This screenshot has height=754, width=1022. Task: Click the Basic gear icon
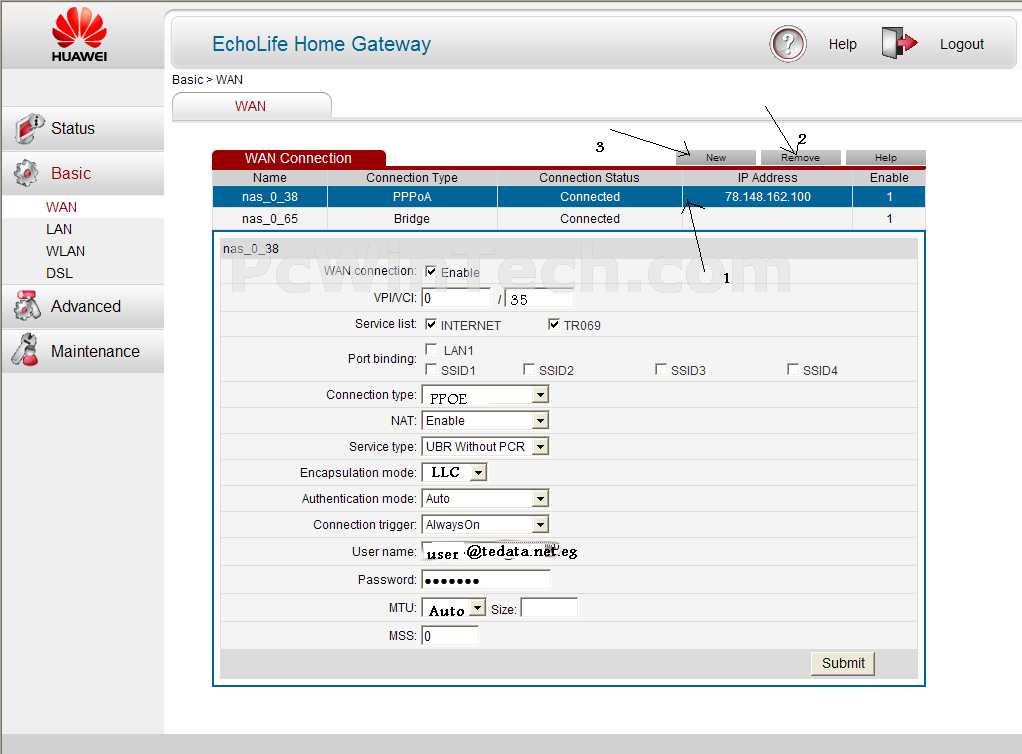27,173
